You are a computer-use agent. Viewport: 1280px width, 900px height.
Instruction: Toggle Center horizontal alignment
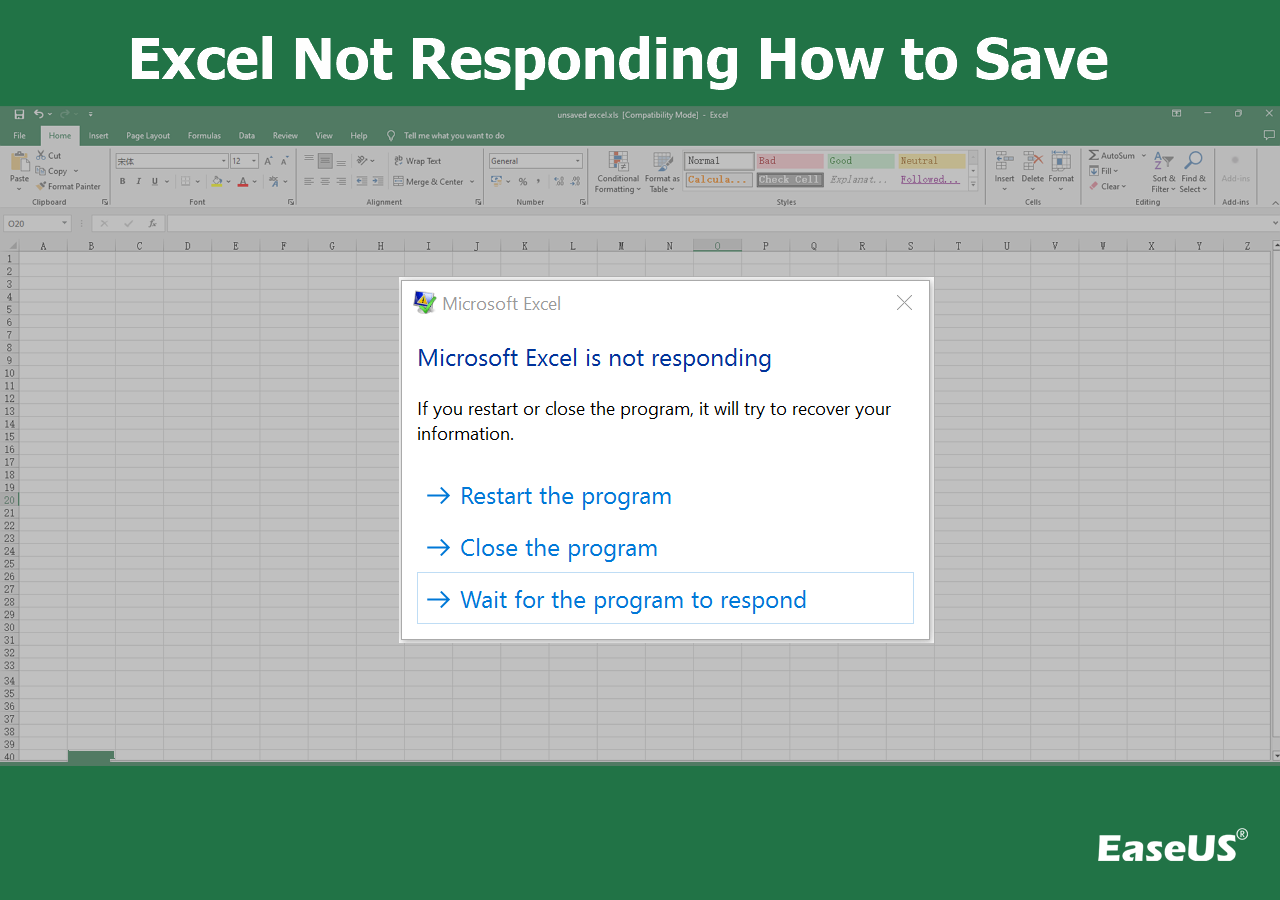[325, 182]
